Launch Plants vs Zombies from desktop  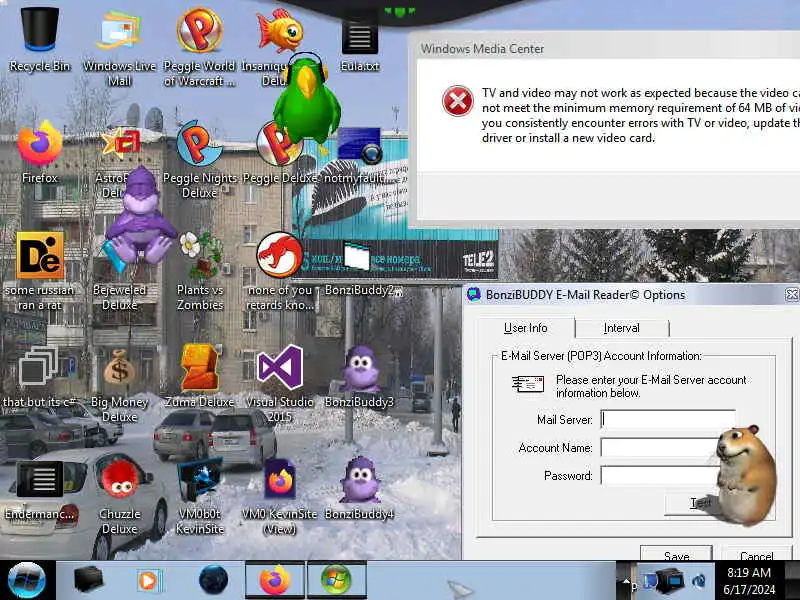199,270
